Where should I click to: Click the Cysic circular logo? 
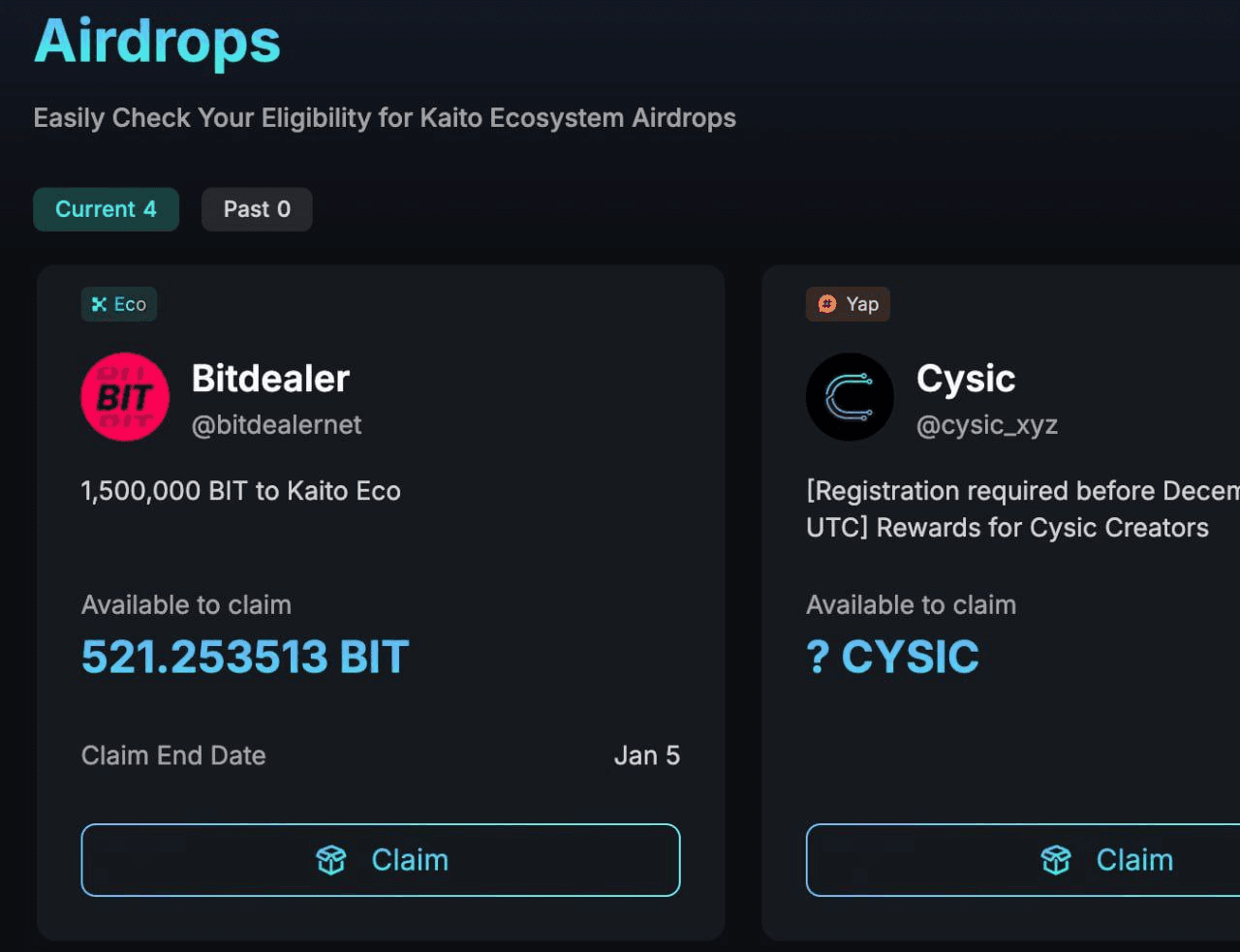tap(850, 397)
